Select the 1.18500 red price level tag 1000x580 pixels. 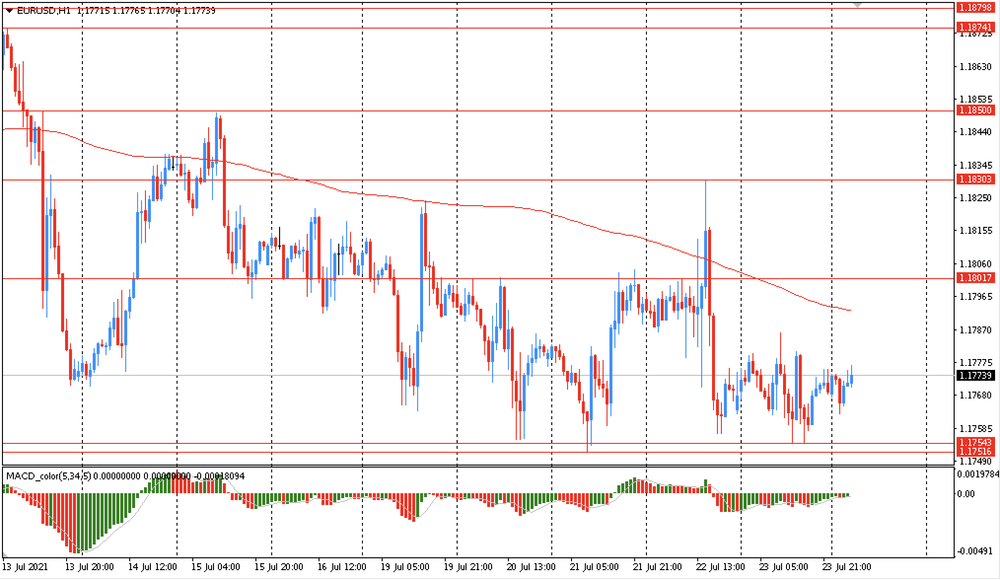coord(976,110)
